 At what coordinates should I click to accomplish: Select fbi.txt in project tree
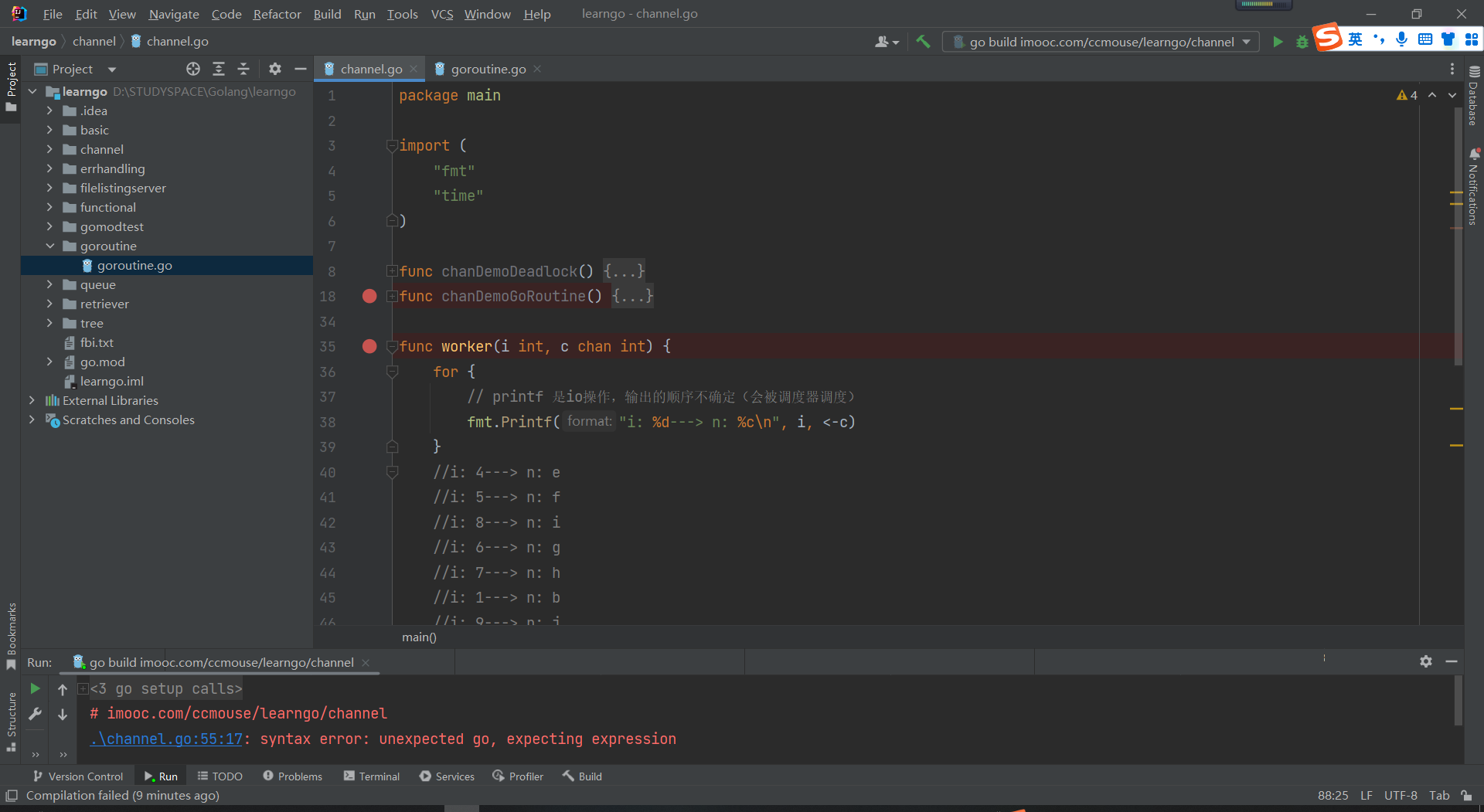(97, 342)
